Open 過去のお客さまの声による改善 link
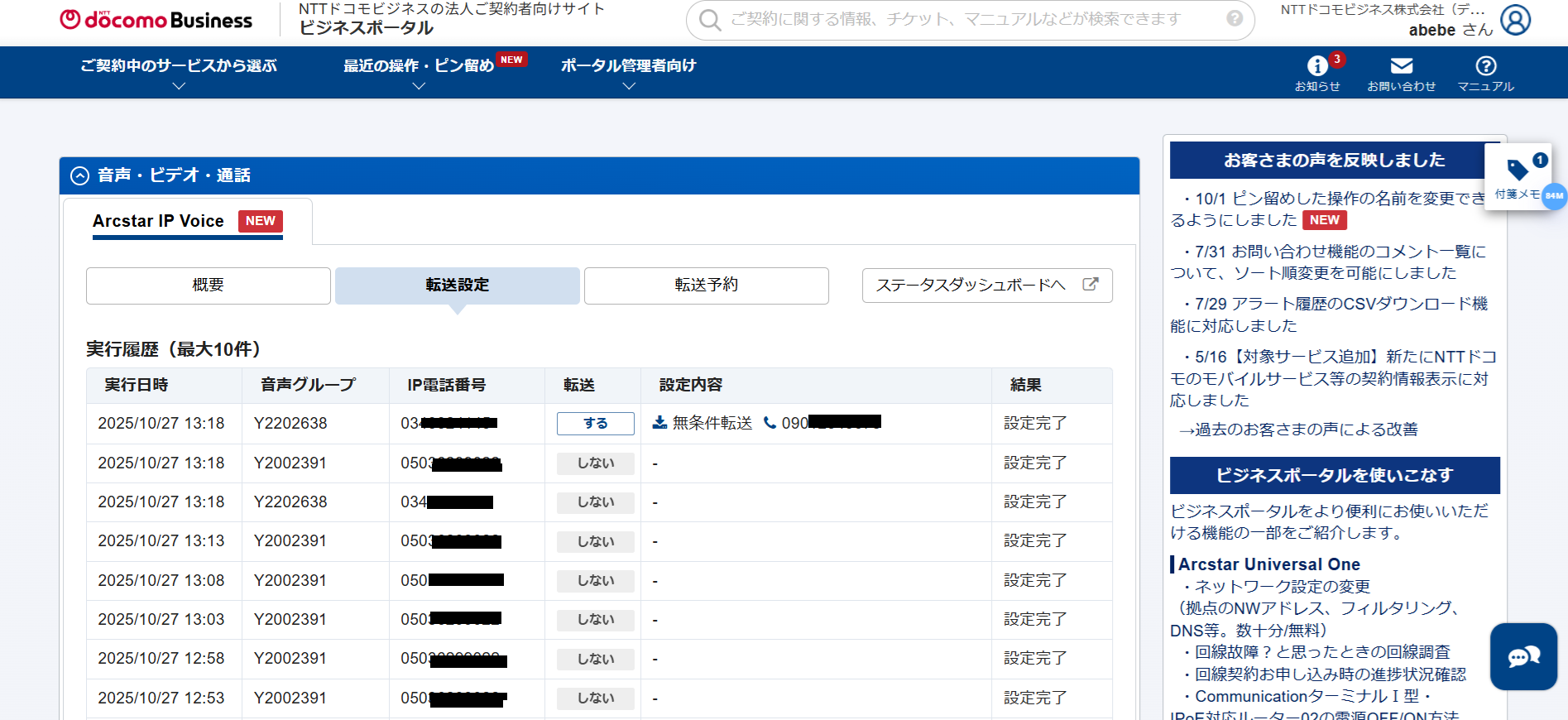The height and width of the screenshot is (720, 1568). click(1299, 430)
